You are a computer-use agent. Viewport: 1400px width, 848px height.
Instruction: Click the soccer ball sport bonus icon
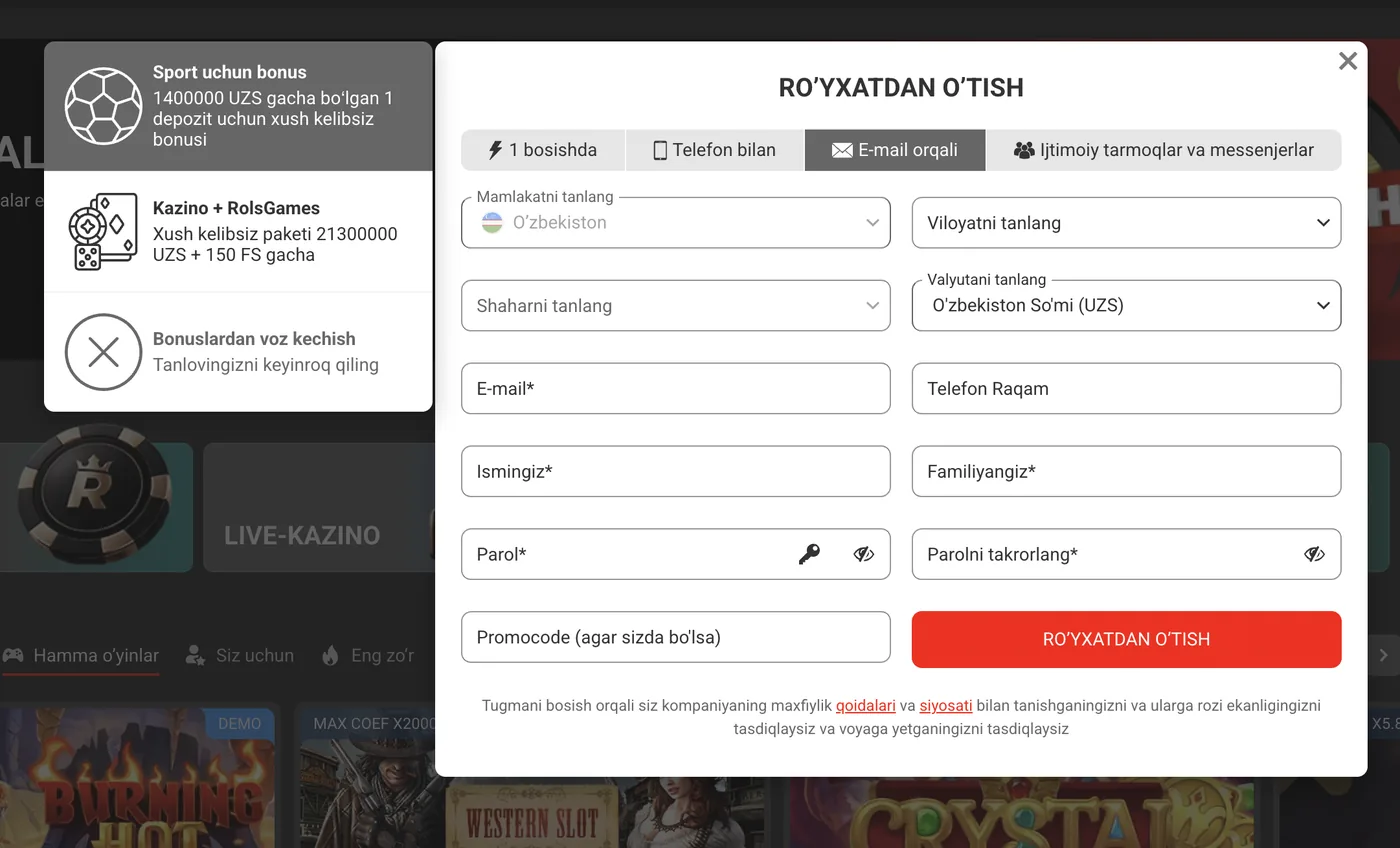103,106
